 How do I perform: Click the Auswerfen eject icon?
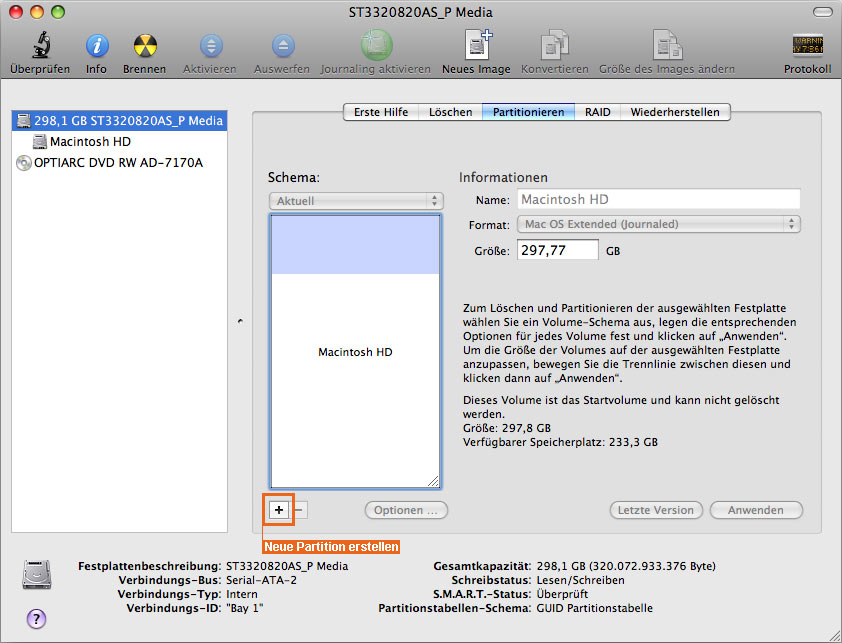(283, 46)
